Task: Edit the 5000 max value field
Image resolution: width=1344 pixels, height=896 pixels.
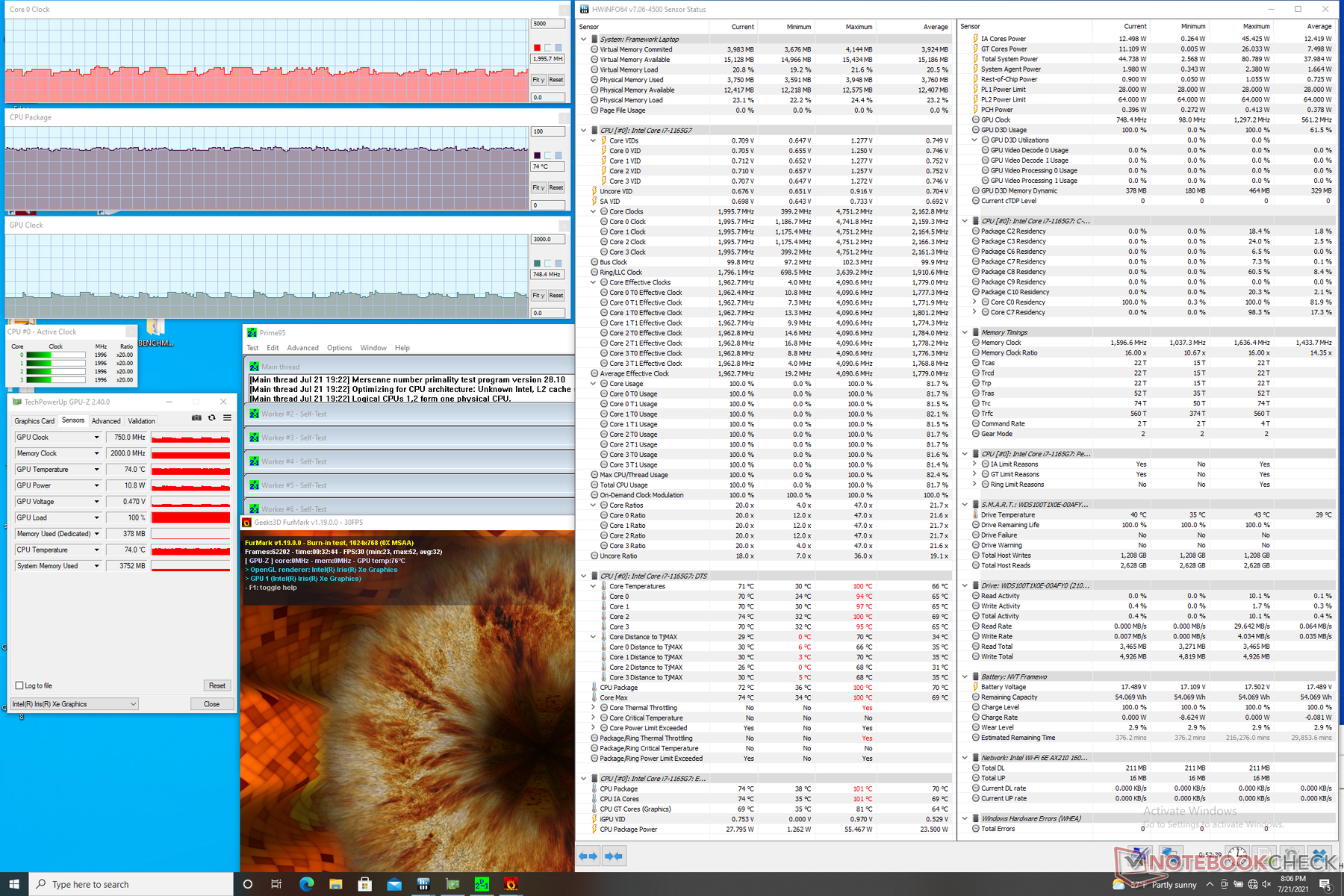Action: [x=548, y=24]
